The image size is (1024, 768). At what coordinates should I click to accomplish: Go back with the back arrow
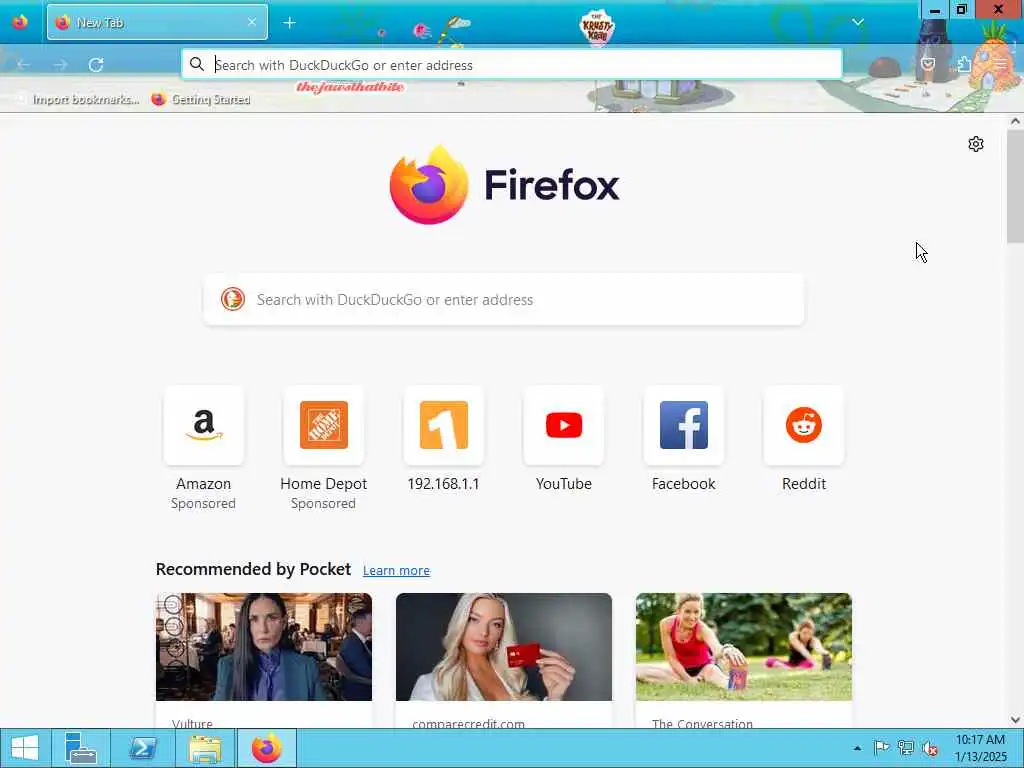(24, 65)
